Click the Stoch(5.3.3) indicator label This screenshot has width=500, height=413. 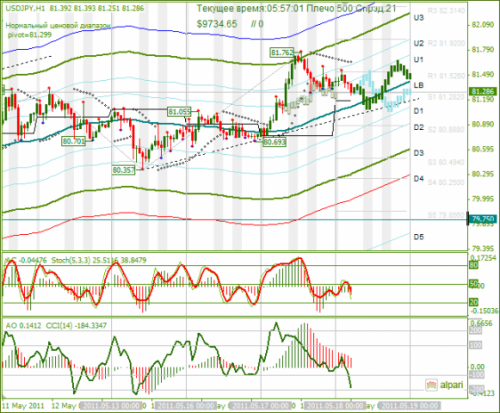[x=71, y=260]
